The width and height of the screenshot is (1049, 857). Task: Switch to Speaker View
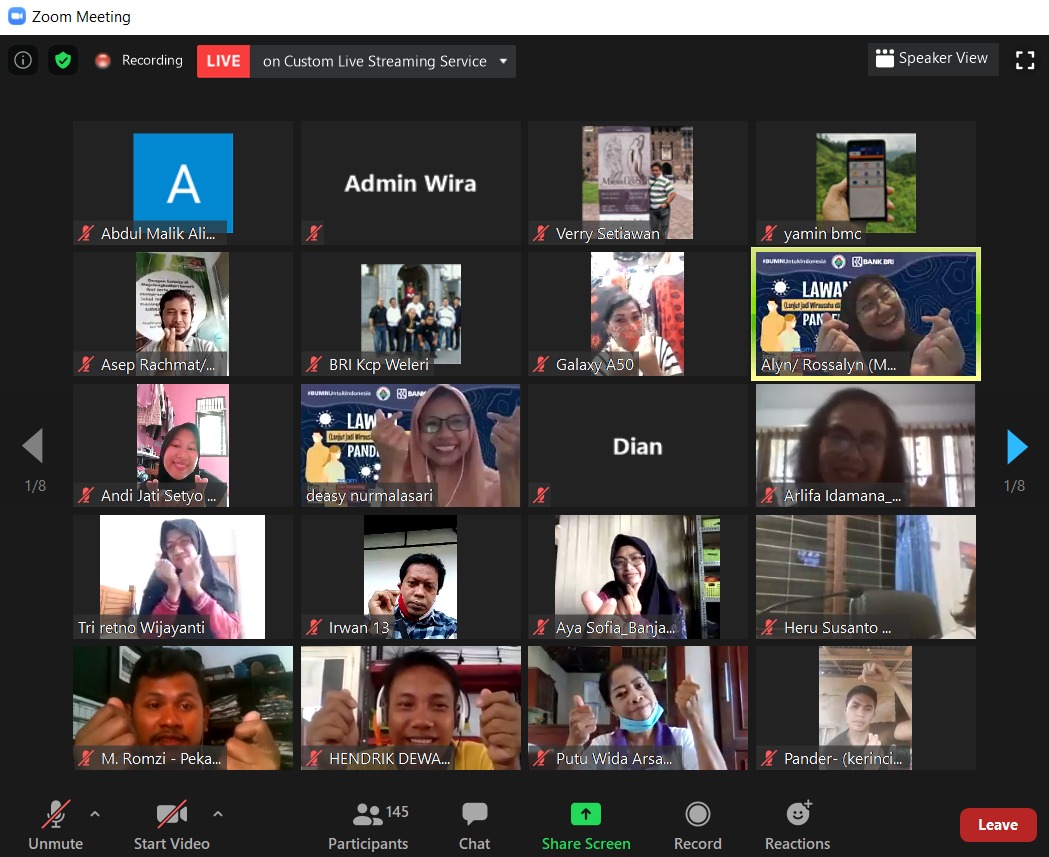coord(932,59)
